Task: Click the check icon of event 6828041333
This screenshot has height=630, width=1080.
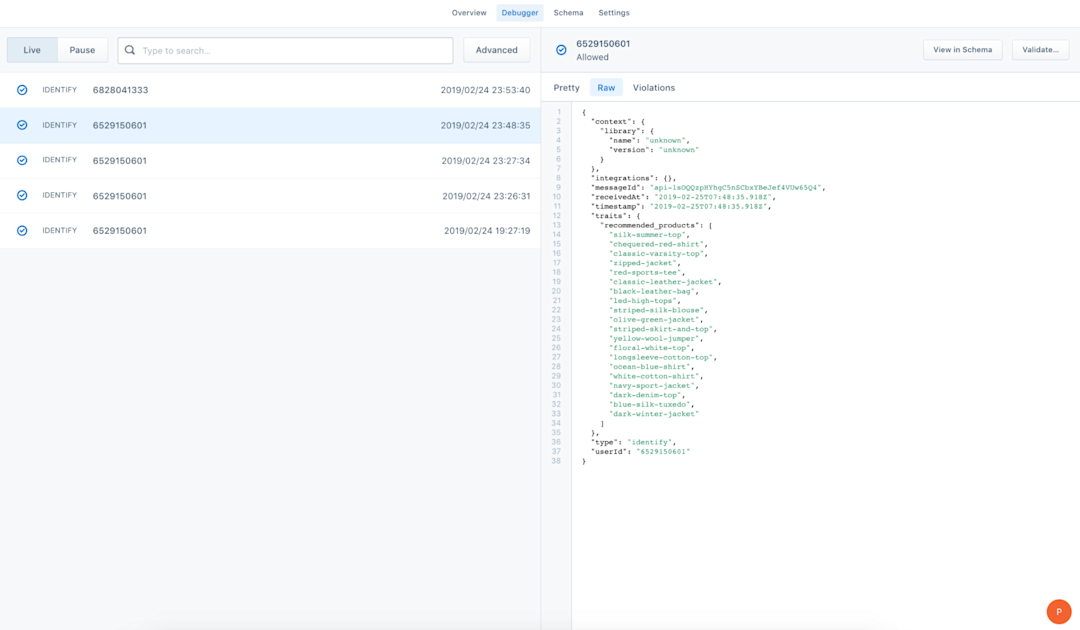Action: 22,90
